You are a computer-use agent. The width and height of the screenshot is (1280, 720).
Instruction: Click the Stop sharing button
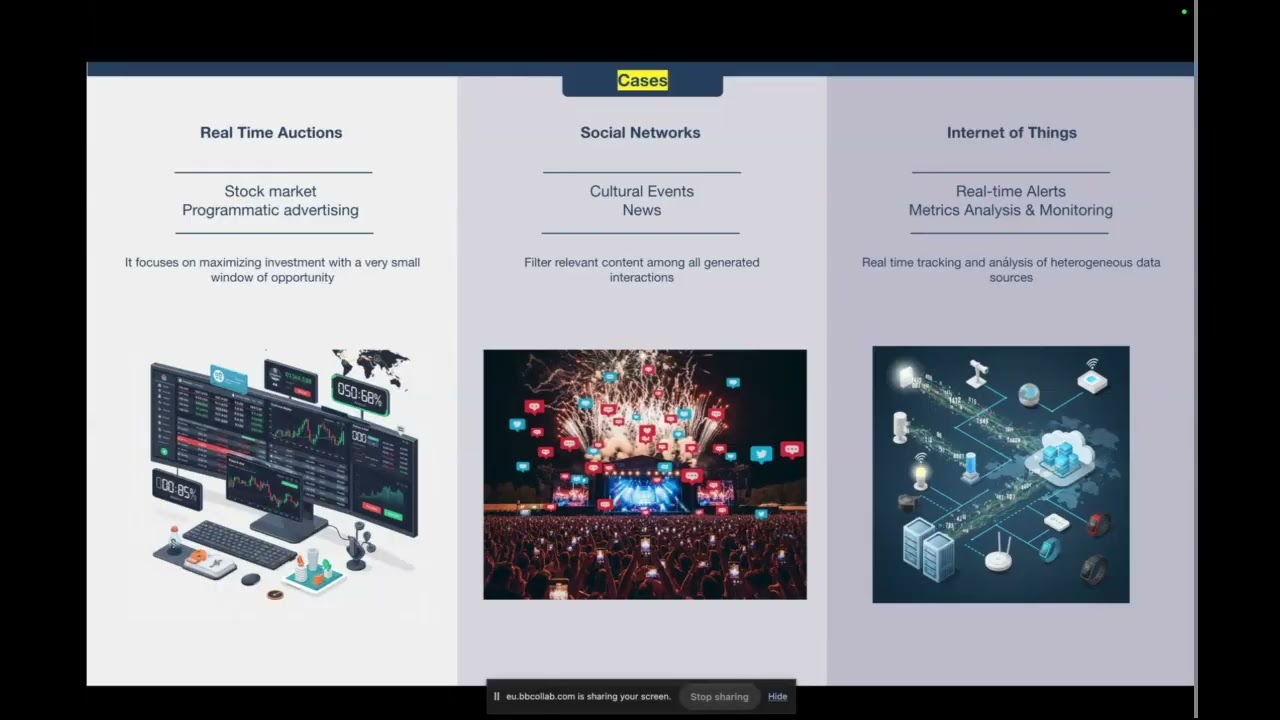click(x=719, y=697)
